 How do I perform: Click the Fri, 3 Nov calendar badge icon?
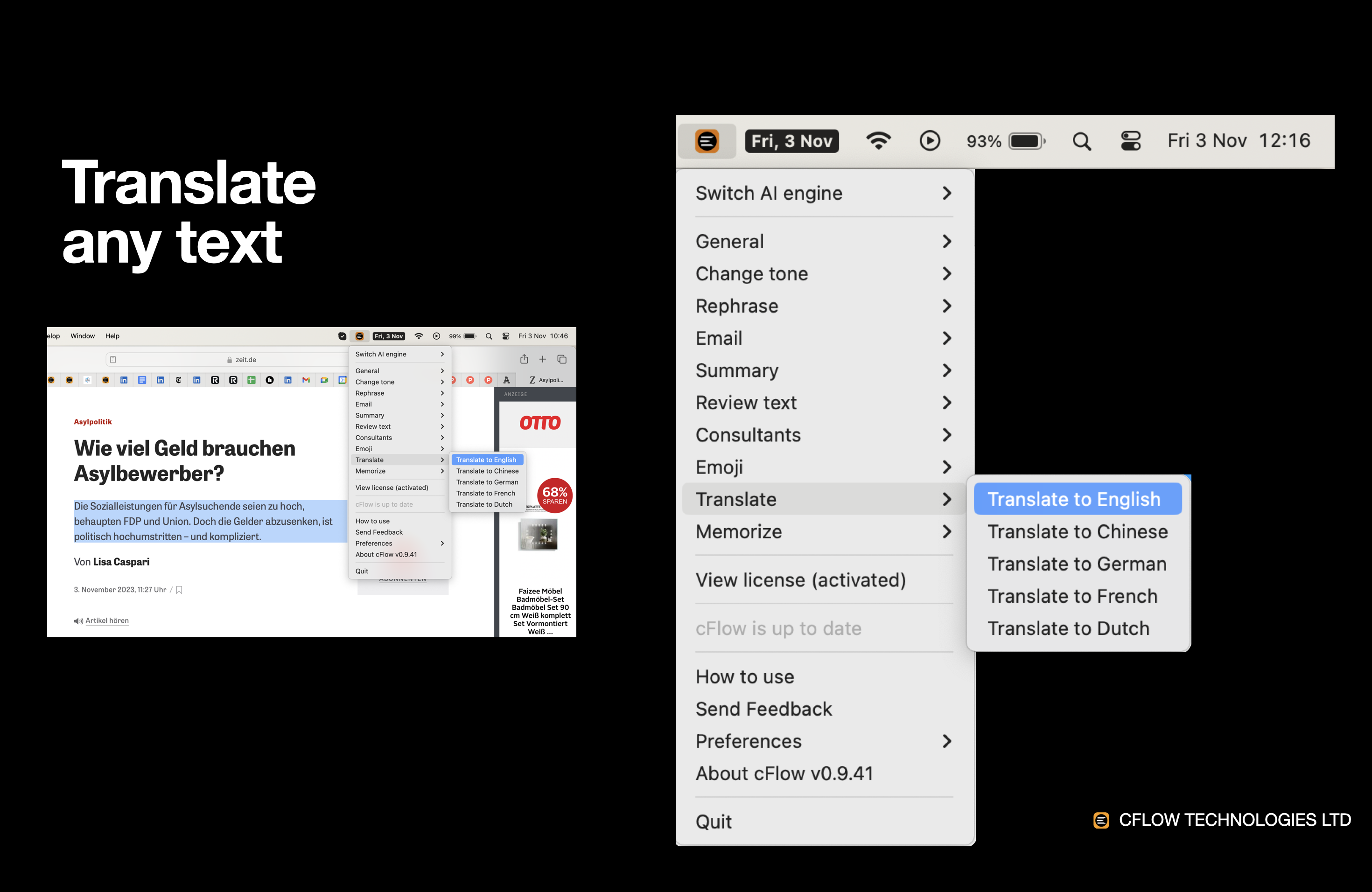(x=791, y=141)
